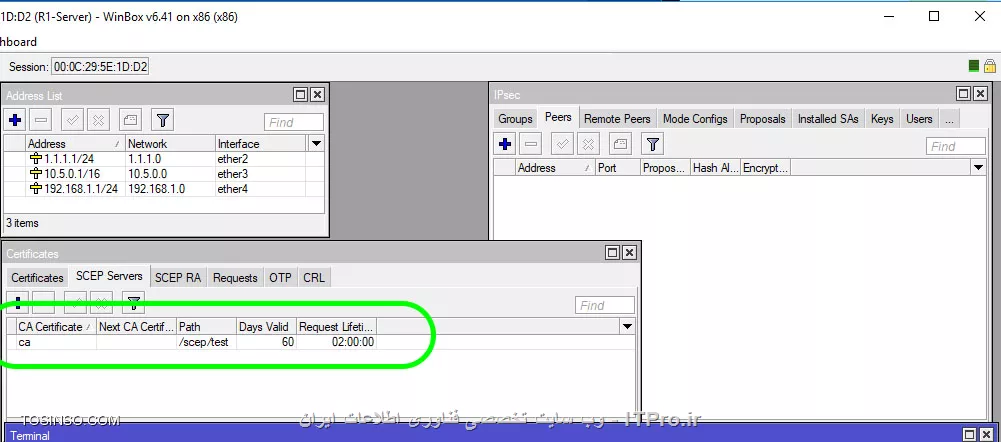This screenshot has width=1001, height=442.
Task: Open the Mode Configs tab
Action: [695, 119]
